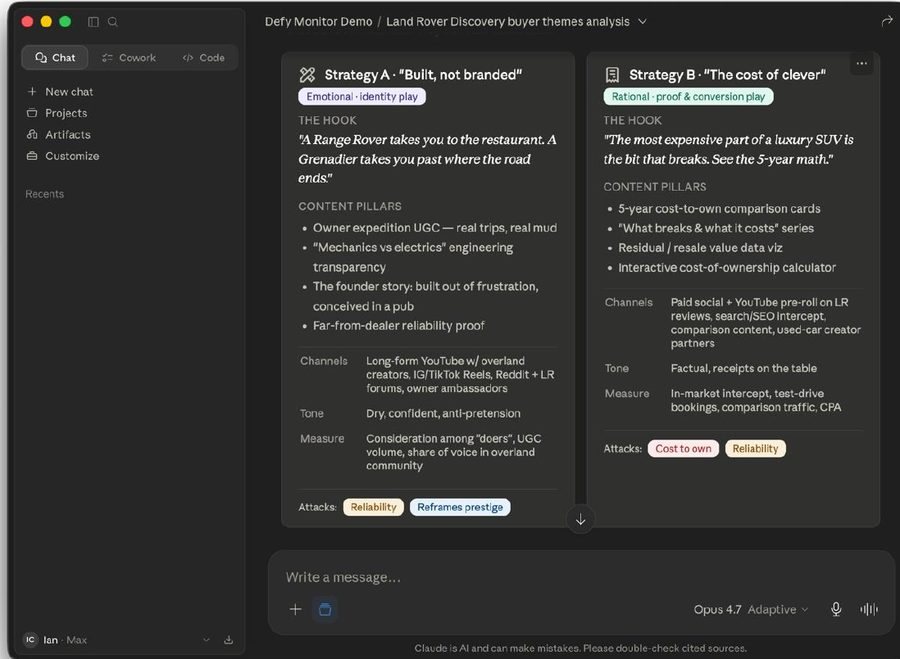Click the Reframes prestige tag

(460, 507)
